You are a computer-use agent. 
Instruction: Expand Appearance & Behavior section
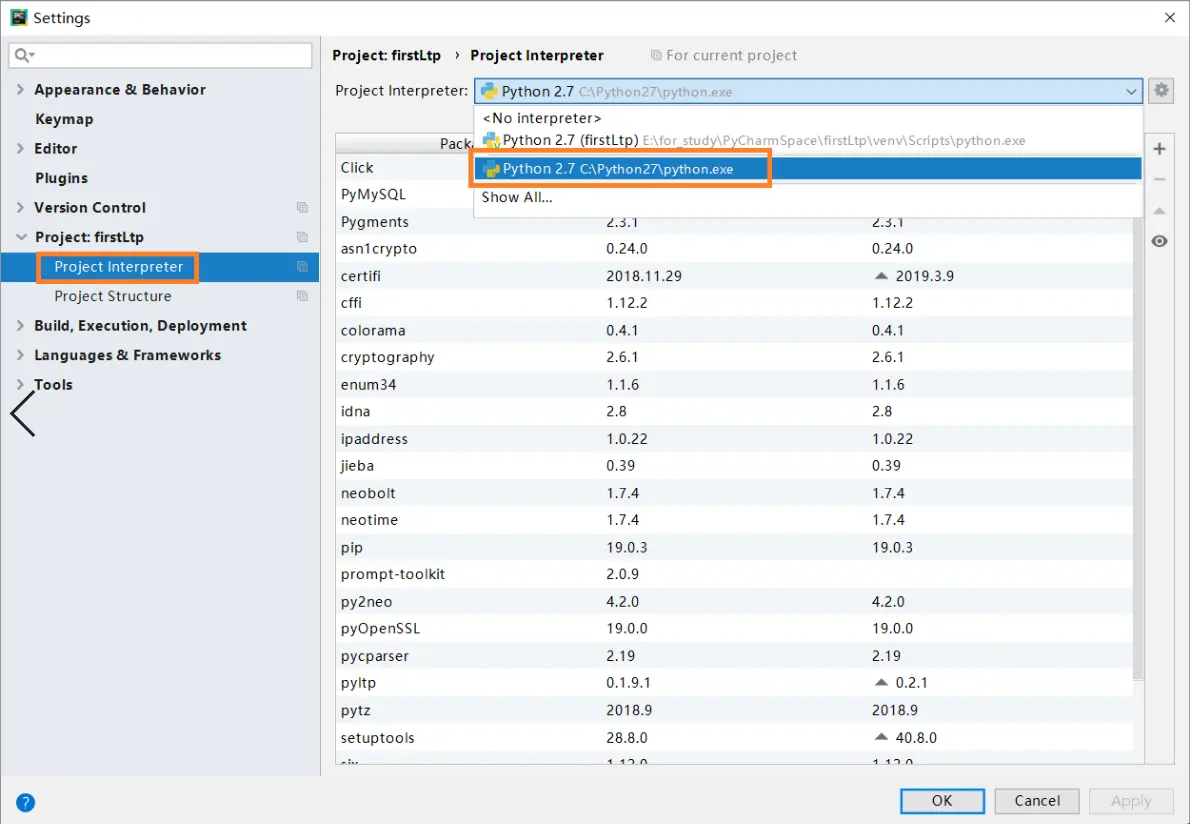[x=20, y=90]
